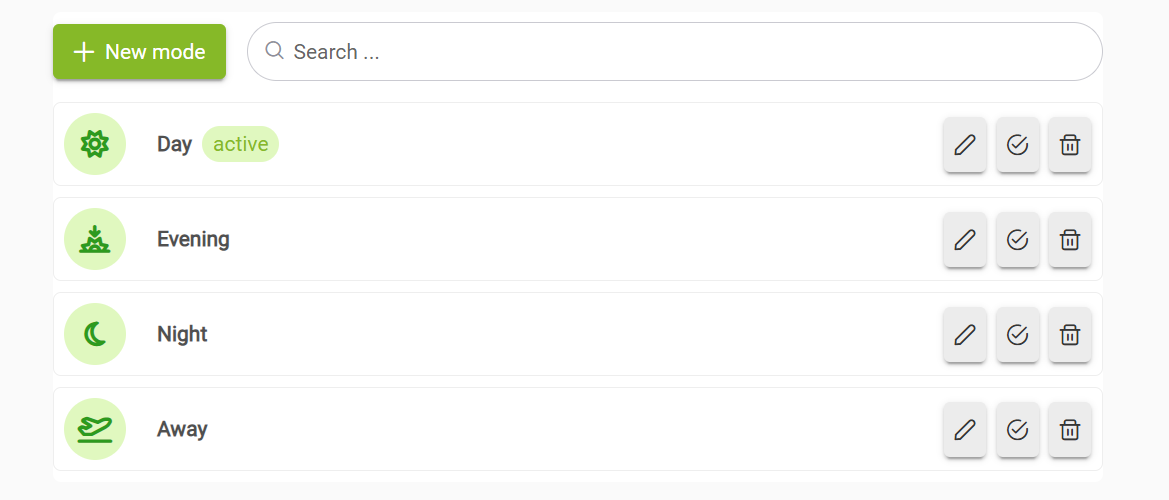The image size is (1169, 500).
Task: Click the New mode button
Action: pos(139,52)
